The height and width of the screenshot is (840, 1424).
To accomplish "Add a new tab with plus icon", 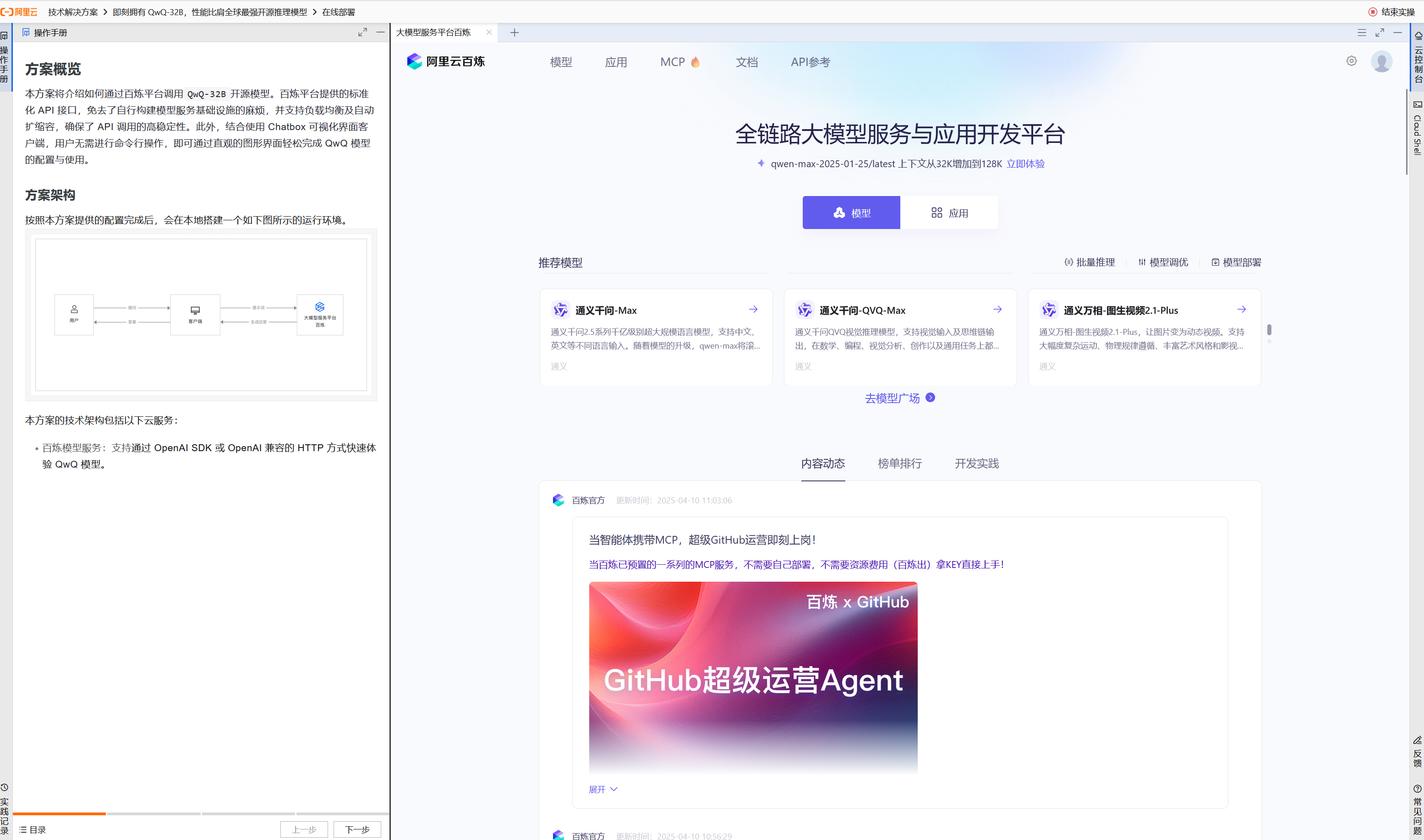I will [x=514, y=32].
